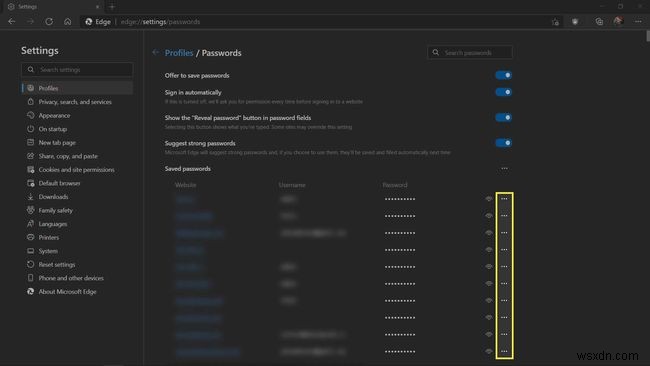Click the Username column header
This screenshot has height=366, width=650.
click(x=292, y=185)
